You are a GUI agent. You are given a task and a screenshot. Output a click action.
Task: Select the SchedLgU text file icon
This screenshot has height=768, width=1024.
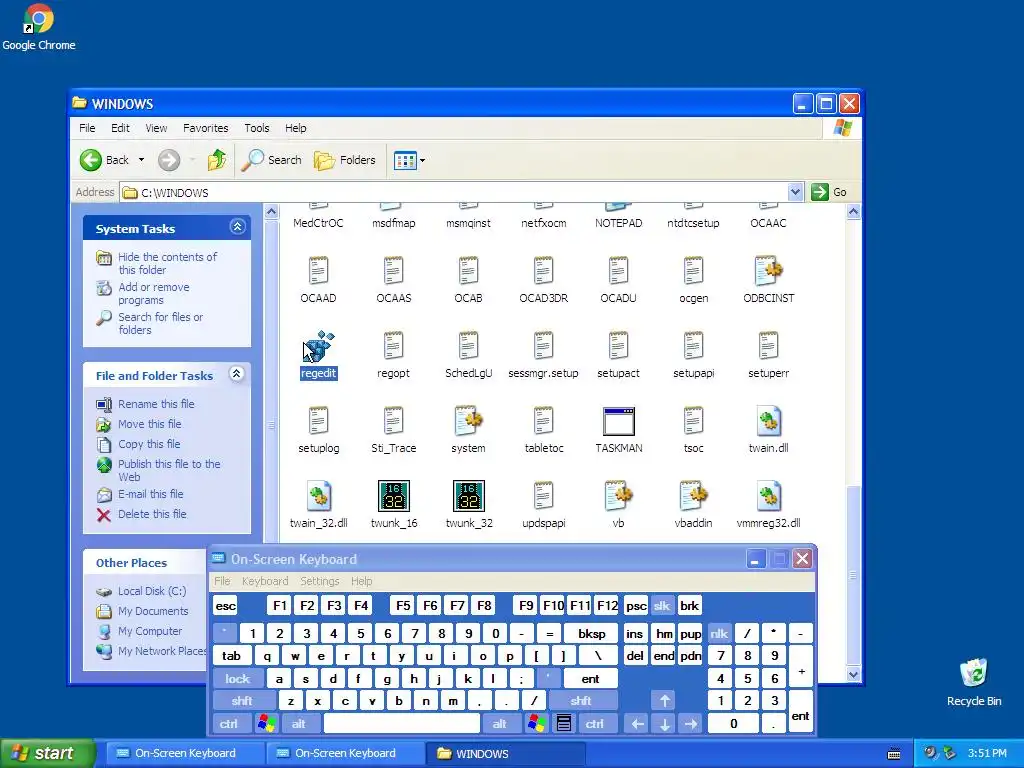(468, 346)
